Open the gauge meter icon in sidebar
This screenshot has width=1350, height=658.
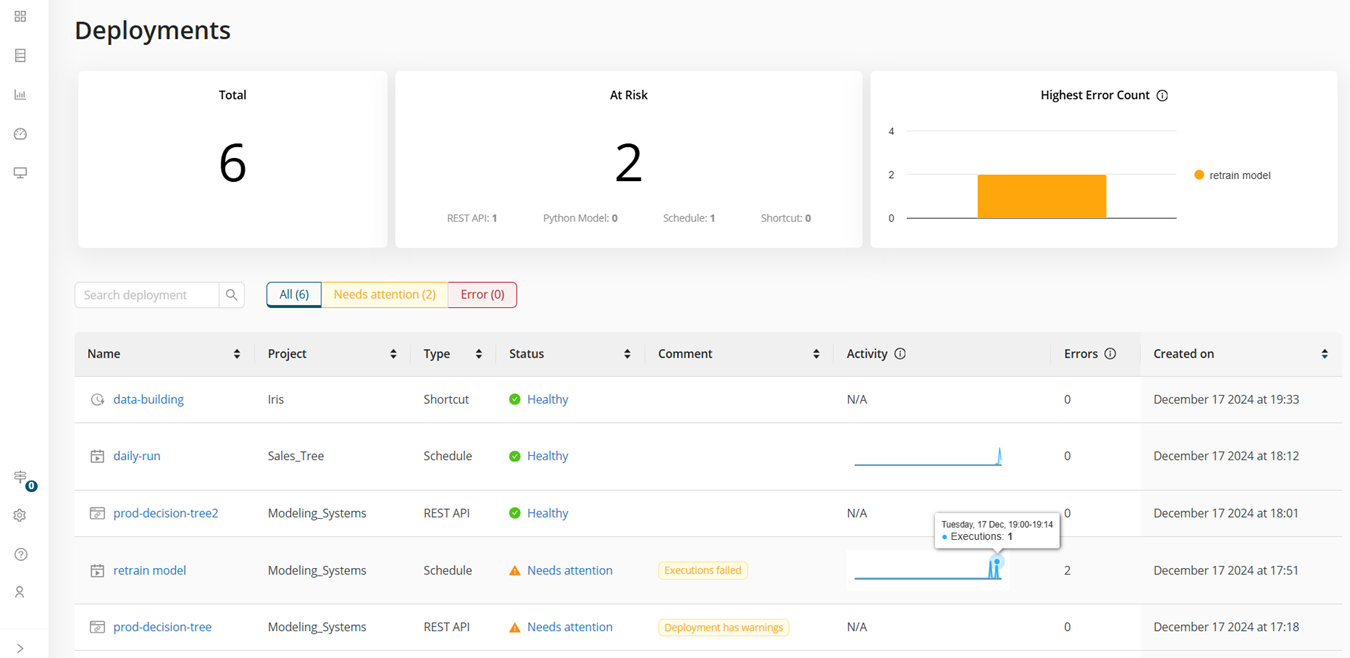pyautogui.click(x=20, y=134)
